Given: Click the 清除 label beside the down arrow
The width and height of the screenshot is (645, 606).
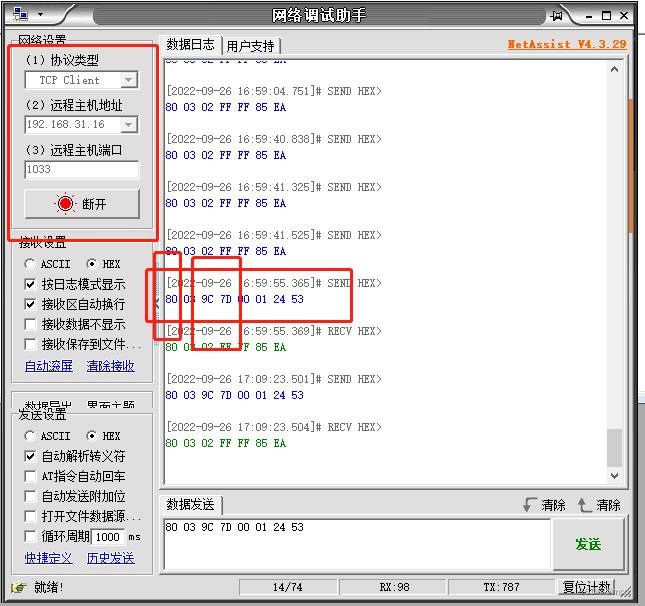Looking at the screenshot, I should click(553, 505).
